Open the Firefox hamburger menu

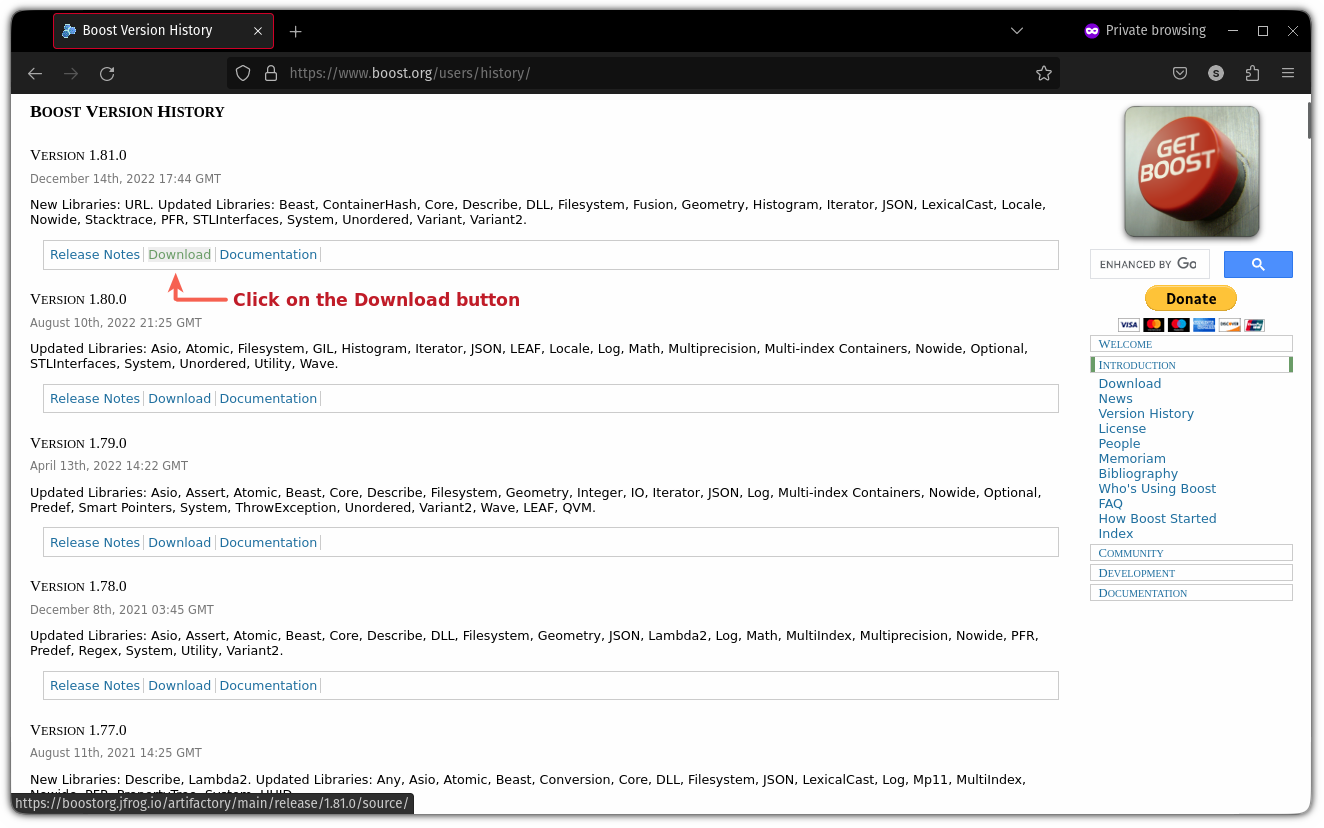(1288, 73)
